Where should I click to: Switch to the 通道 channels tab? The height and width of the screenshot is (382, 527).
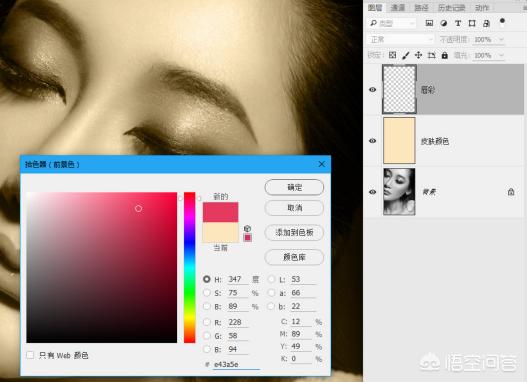tap(398, 7)
